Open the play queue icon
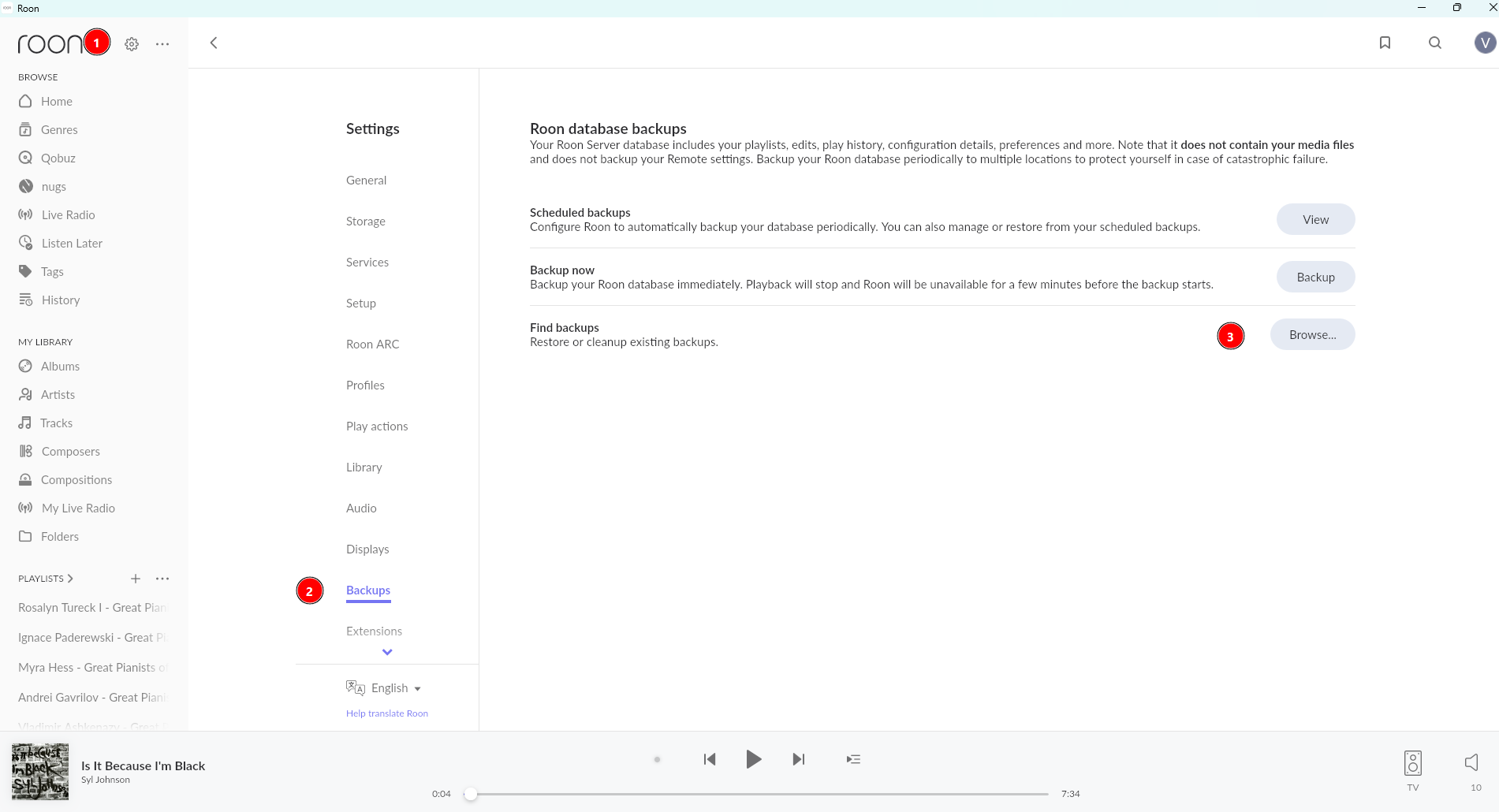The image size is (1499, 812). (853, 759)
